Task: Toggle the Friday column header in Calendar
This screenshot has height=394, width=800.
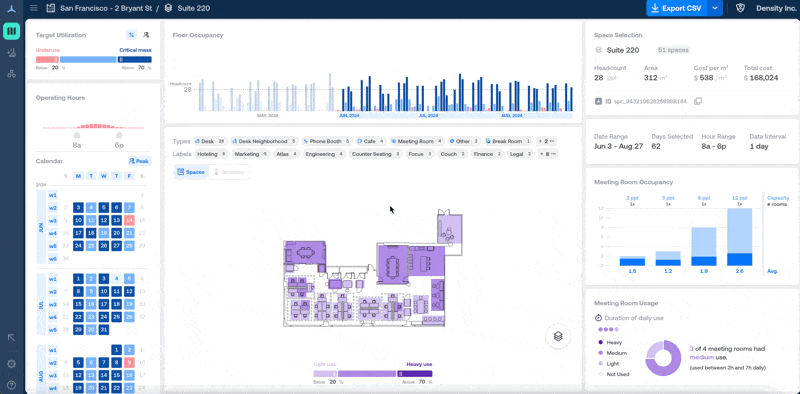Action: click(130, 176)
